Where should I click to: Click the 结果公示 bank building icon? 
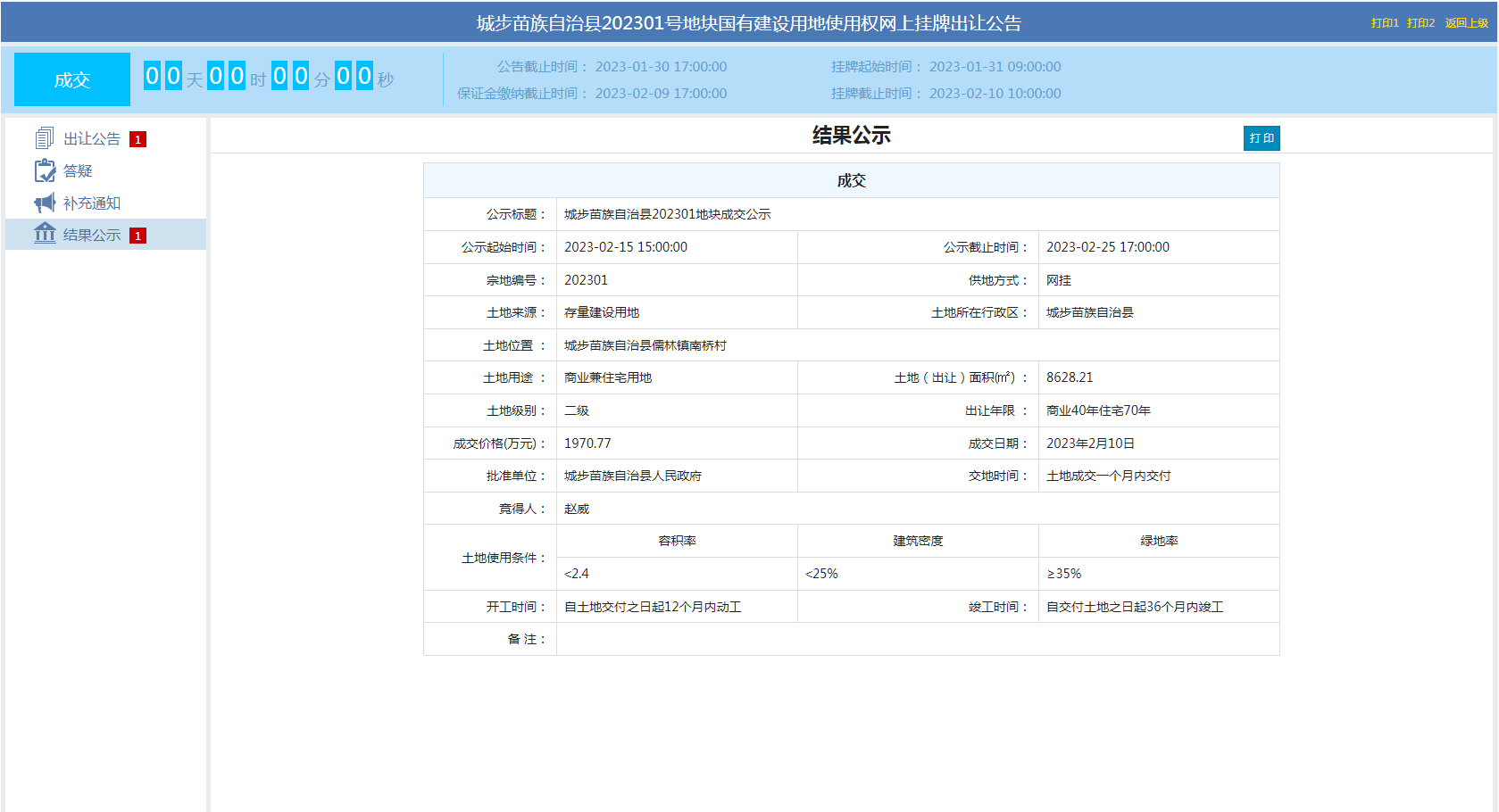pos(45,234)
